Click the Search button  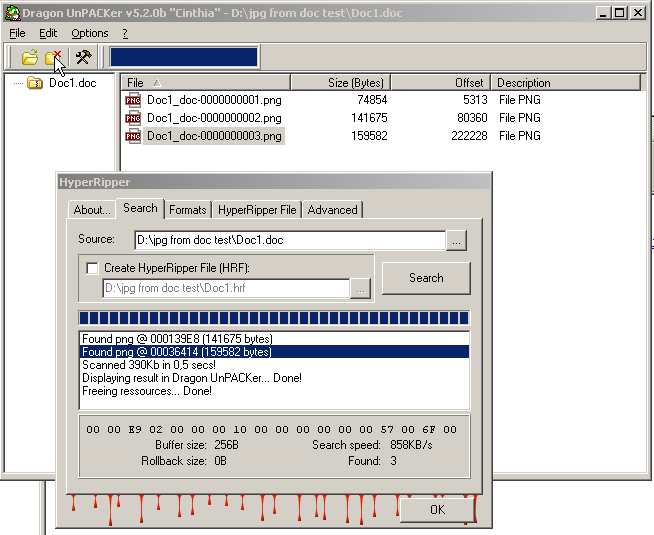pyautogui.click(x=426, y=278)
